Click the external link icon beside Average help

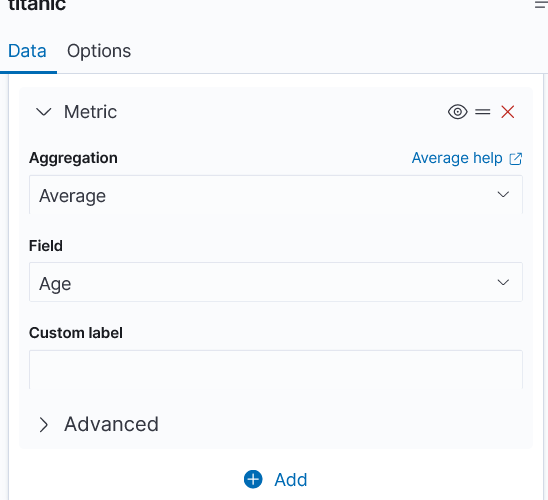click(x=515, y=159)
